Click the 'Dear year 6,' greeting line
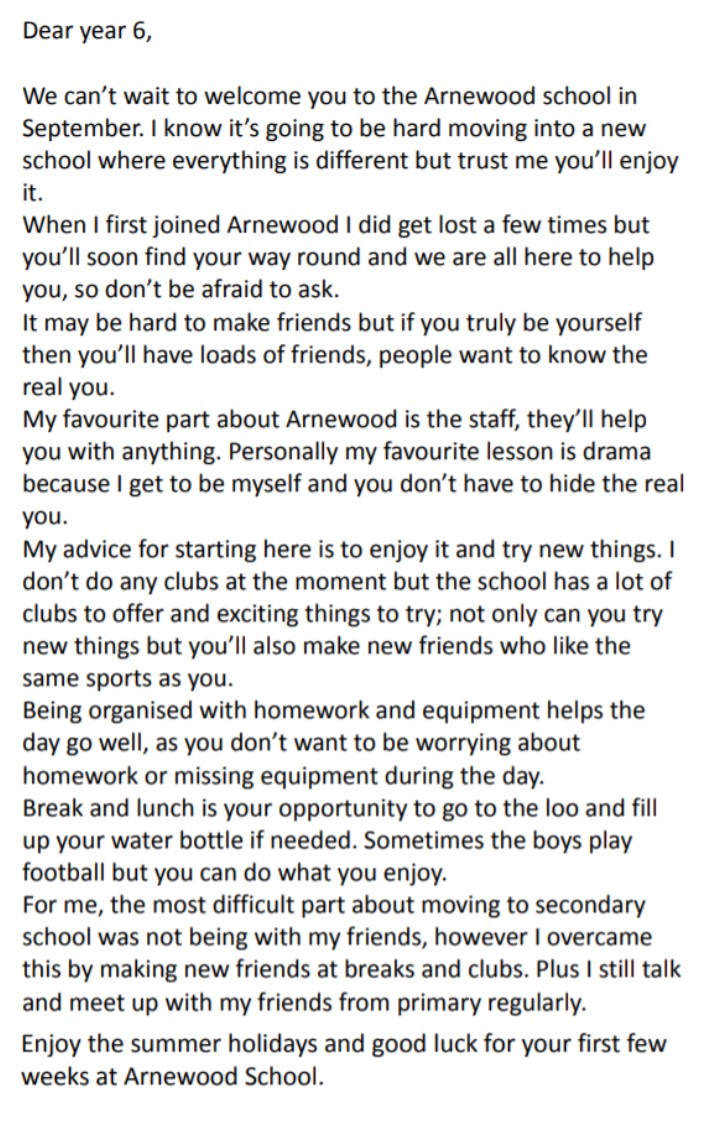Screen dimensions: 716x1133 87,33
